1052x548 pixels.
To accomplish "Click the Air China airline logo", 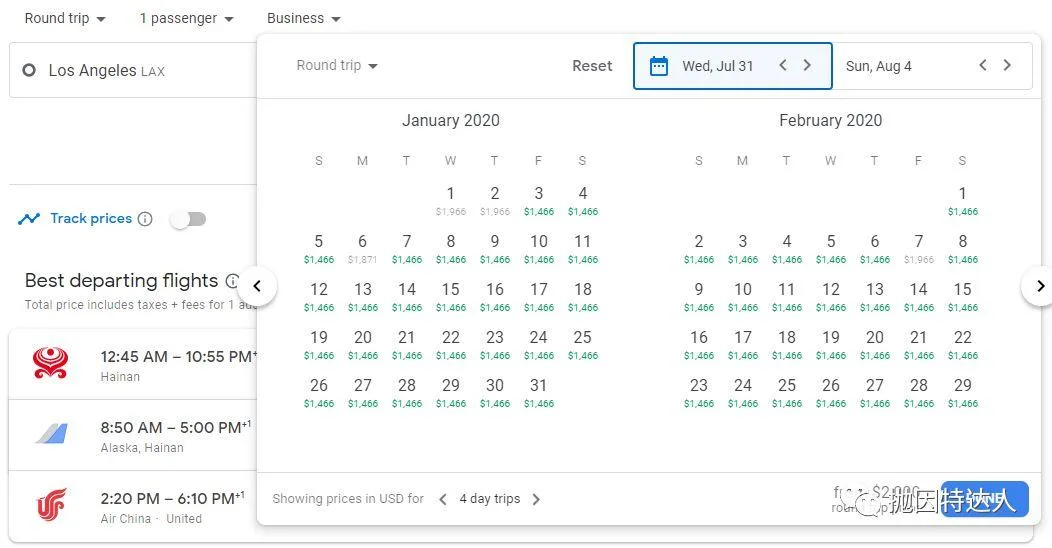I will coord(50,507).
